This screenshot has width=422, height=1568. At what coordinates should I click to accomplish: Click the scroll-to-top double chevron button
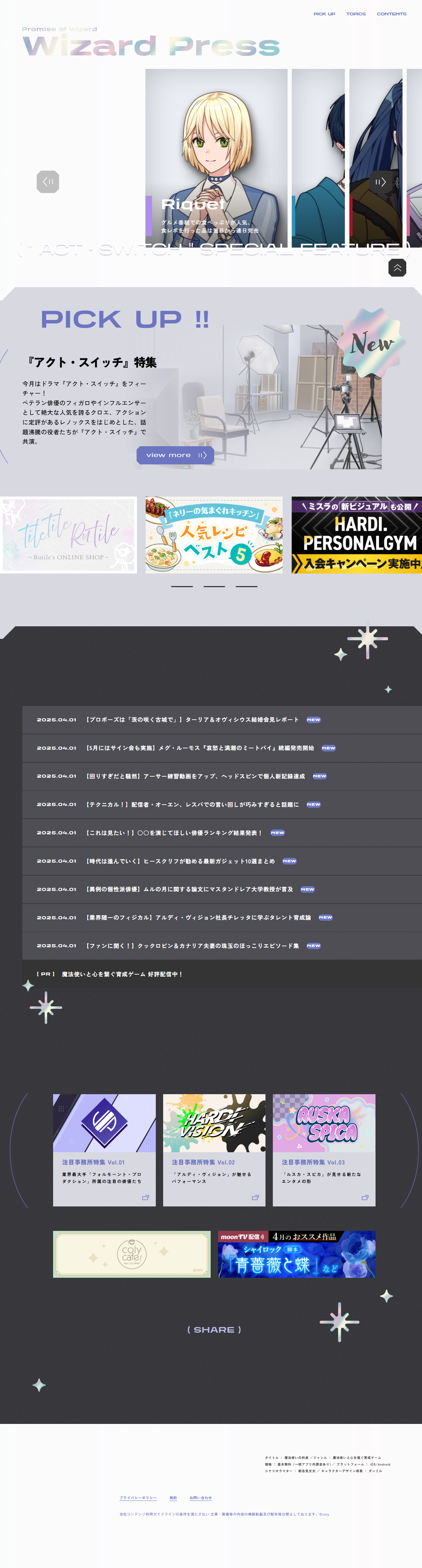(x=397, y=268)
